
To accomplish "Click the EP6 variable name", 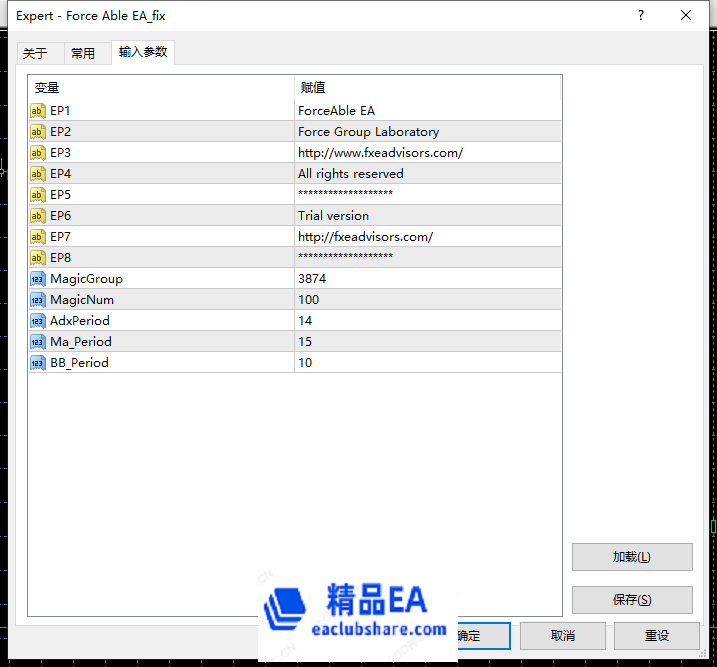I will pos(60,216).
